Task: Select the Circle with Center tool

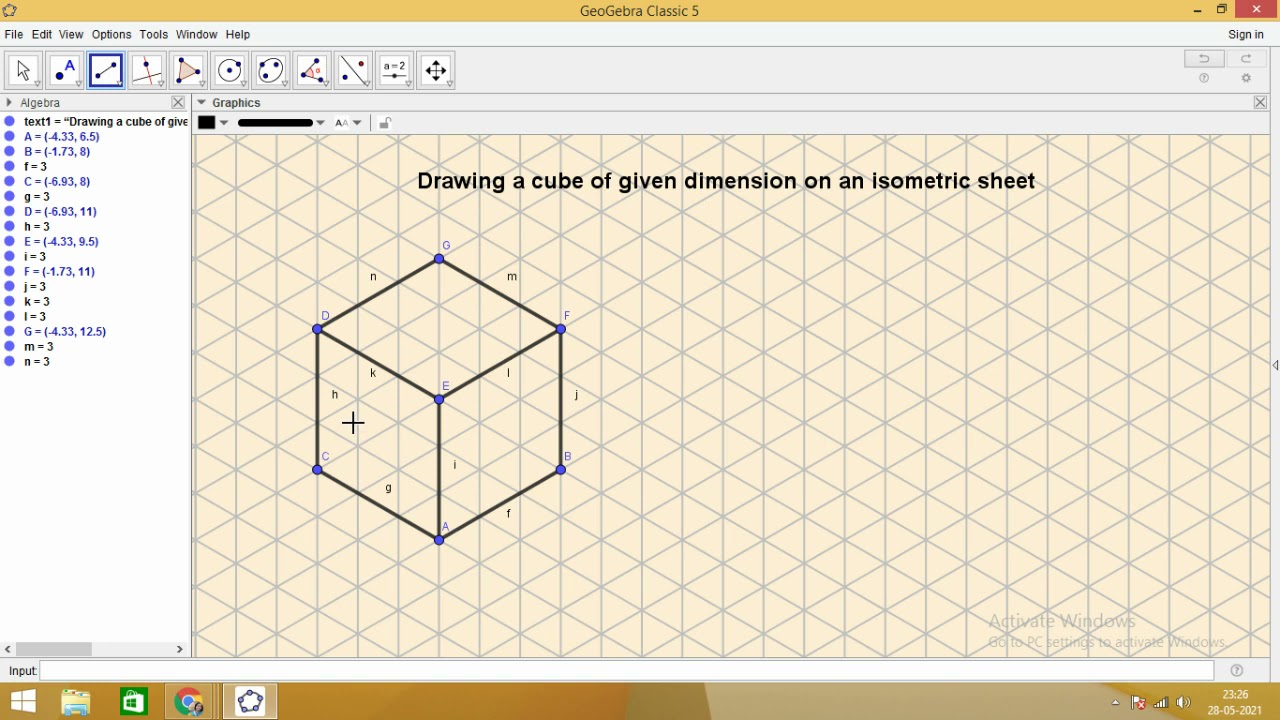Action: (230, 70)
